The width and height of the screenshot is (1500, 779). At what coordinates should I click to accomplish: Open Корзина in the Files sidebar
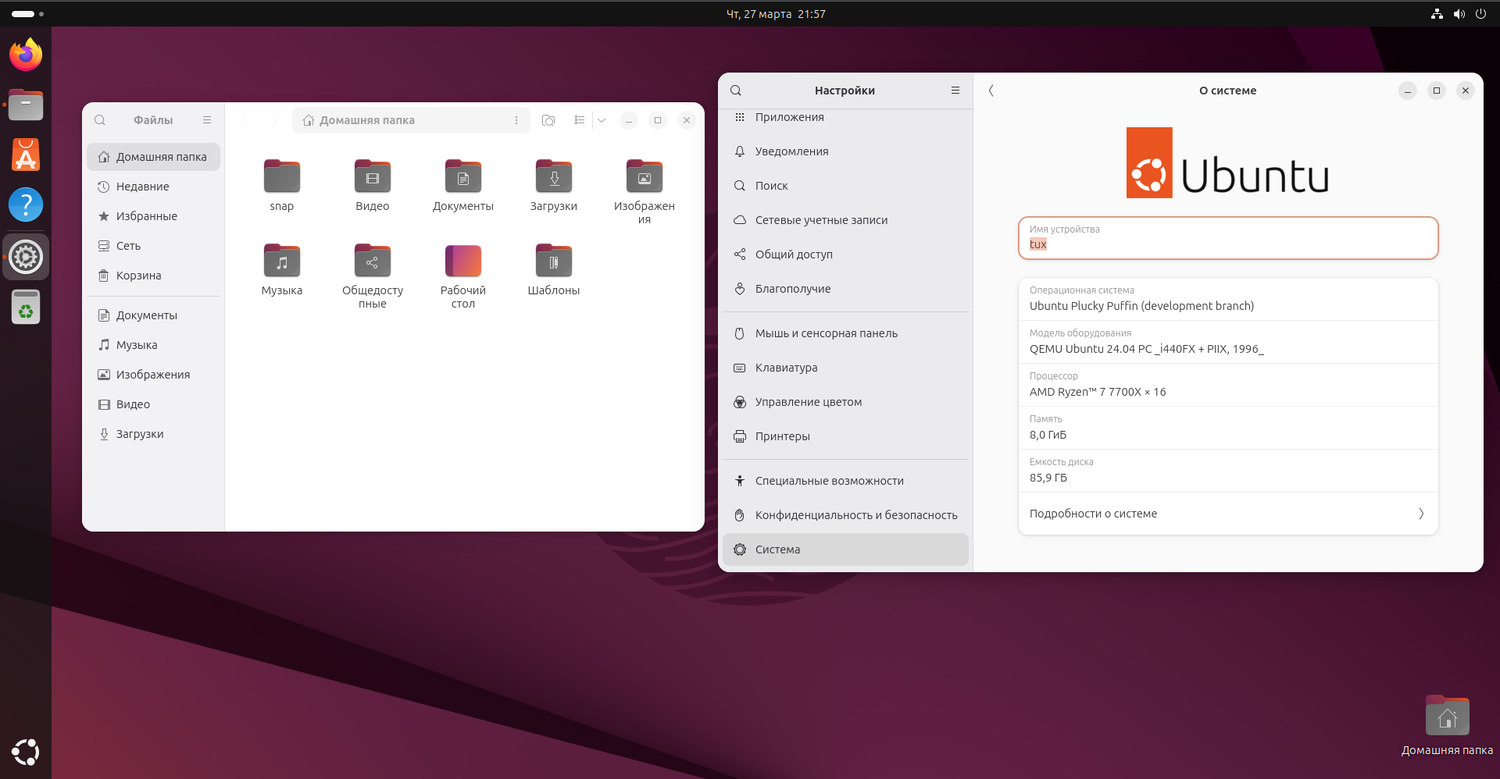point(153,276)
